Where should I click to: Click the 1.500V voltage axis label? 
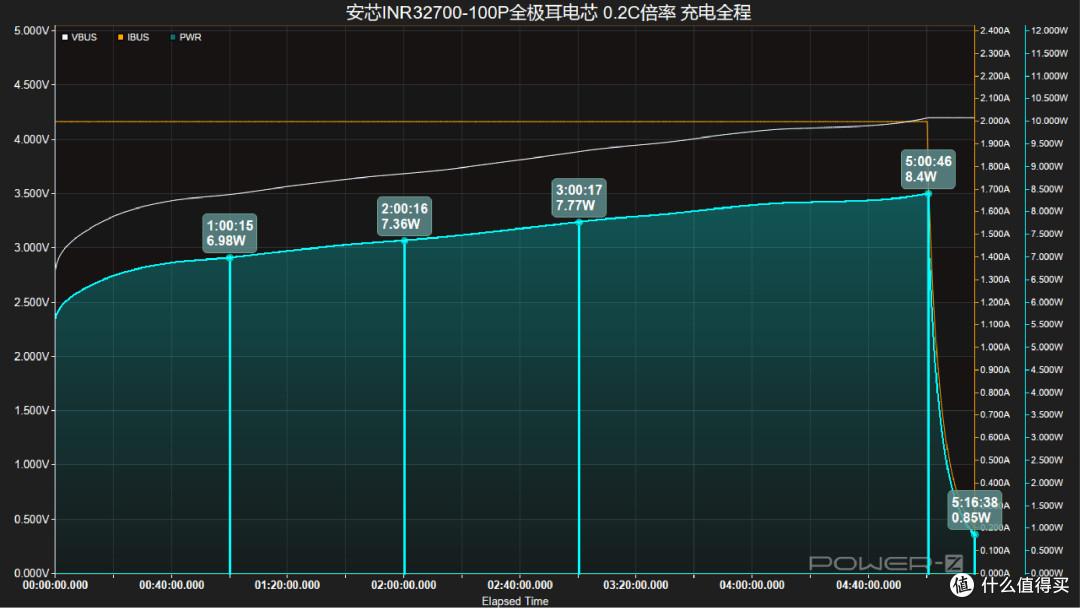tap(32, 410)
